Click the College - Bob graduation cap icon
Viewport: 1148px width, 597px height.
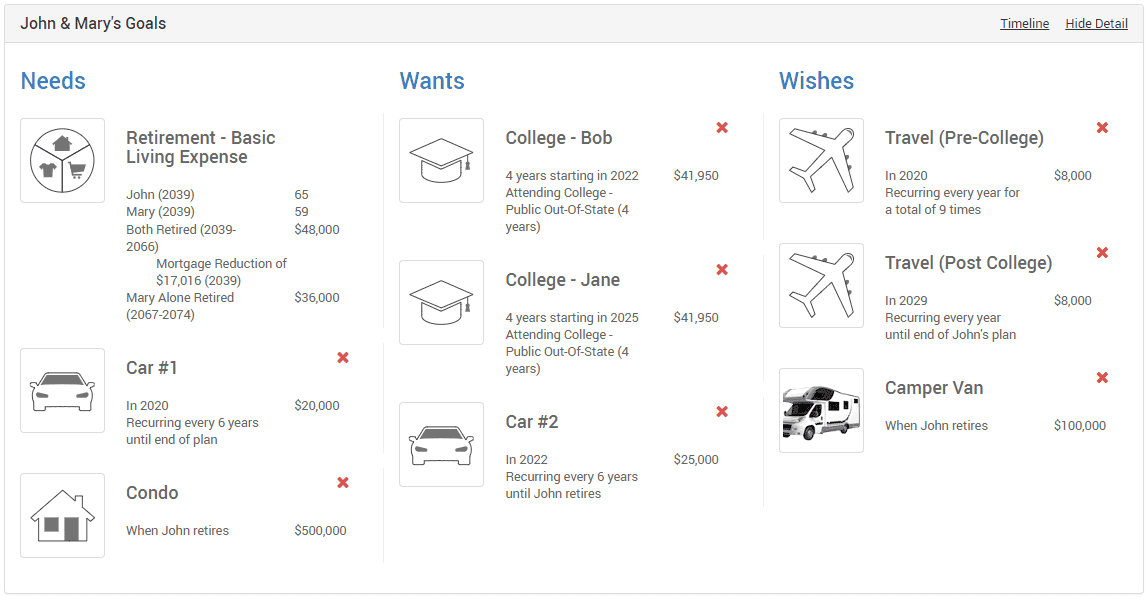(441, 160)
